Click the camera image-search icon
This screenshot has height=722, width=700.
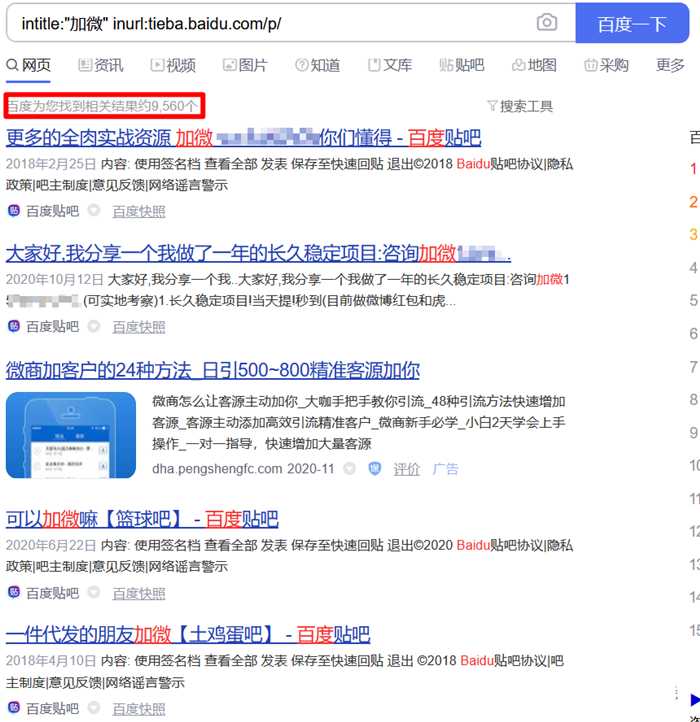pyautogui.click(x=547, y=22)
